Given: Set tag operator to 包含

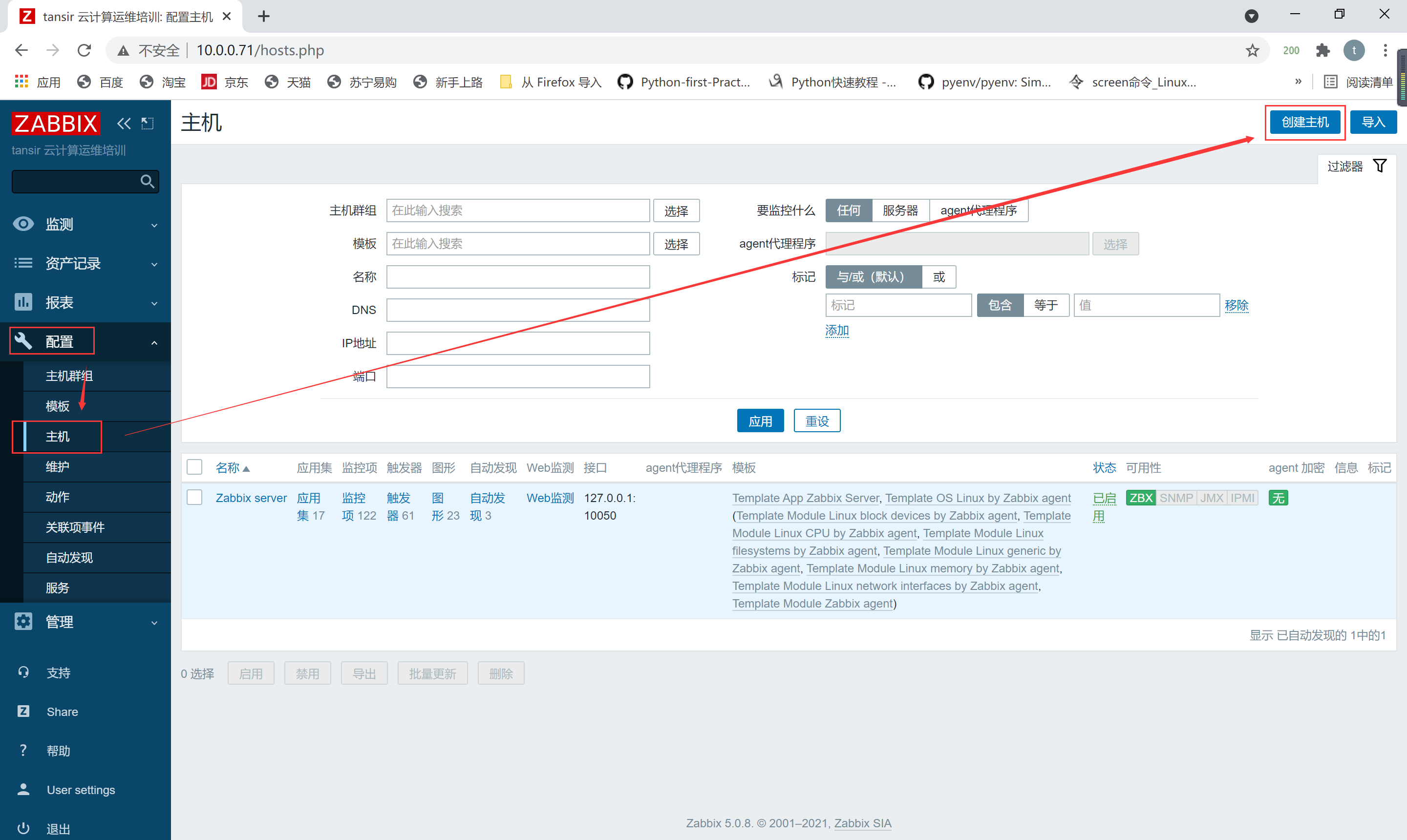Looking at the screenshot, I should coord(1000,305).
